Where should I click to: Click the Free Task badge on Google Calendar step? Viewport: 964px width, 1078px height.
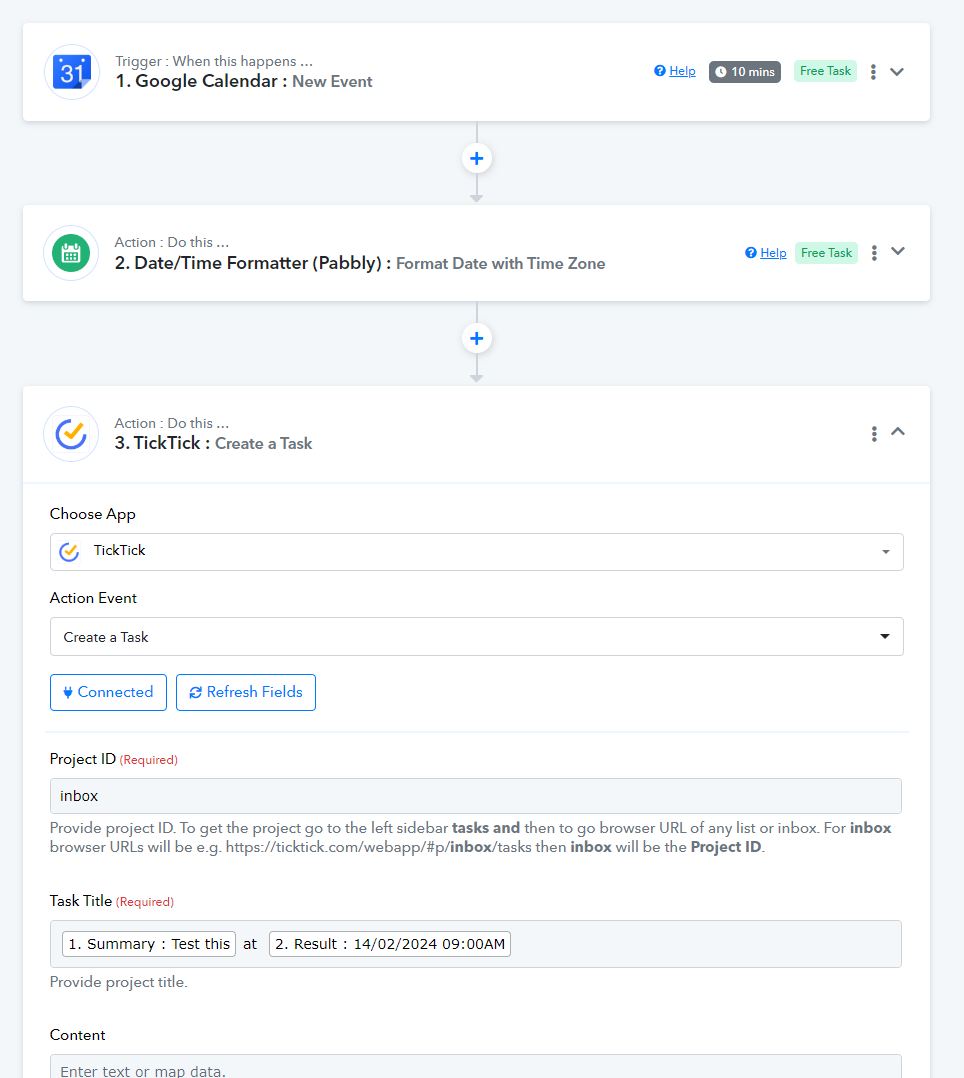click(825, 71)
